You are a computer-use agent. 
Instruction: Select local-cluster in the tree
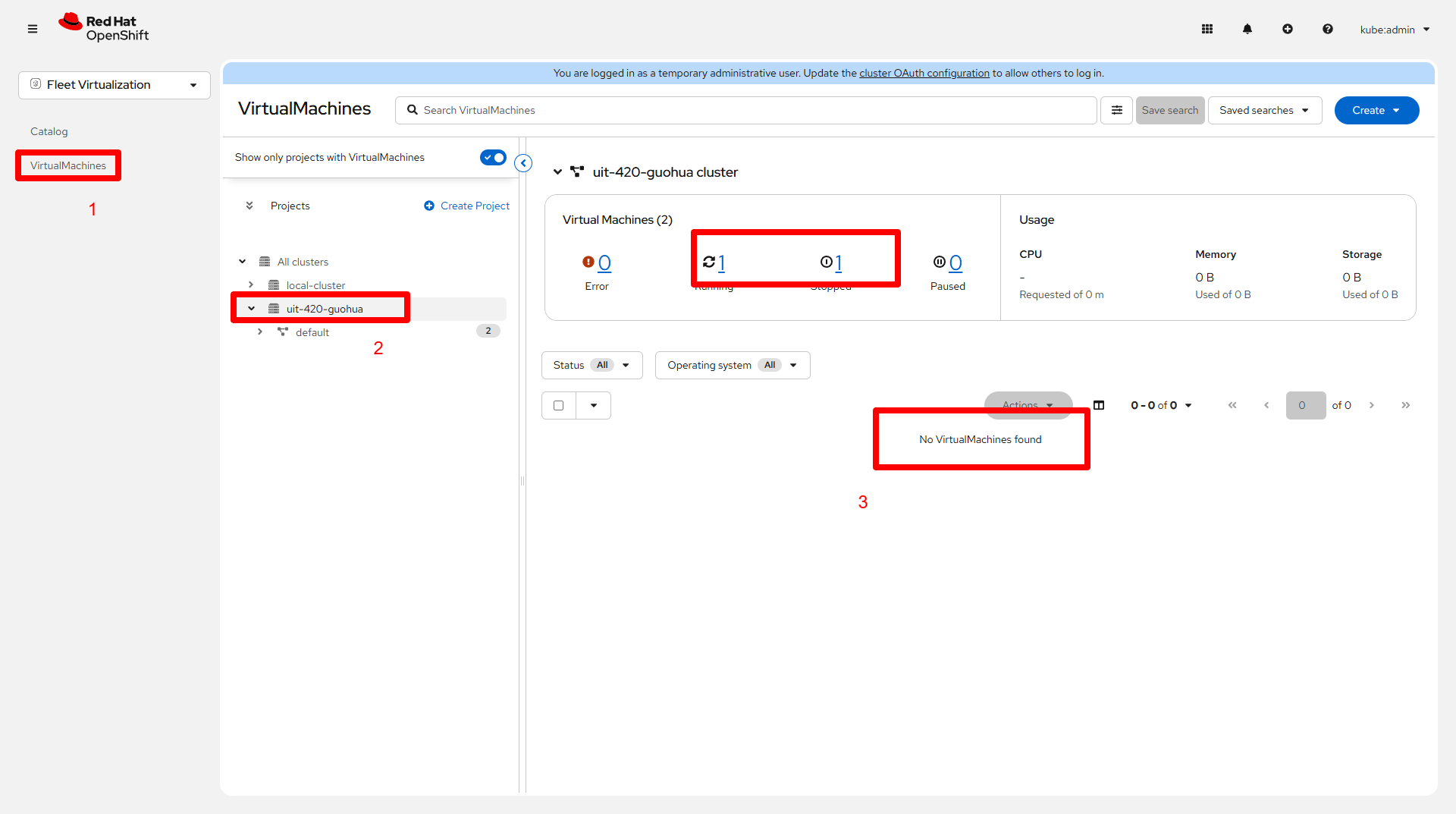click(x=315, y=285)
